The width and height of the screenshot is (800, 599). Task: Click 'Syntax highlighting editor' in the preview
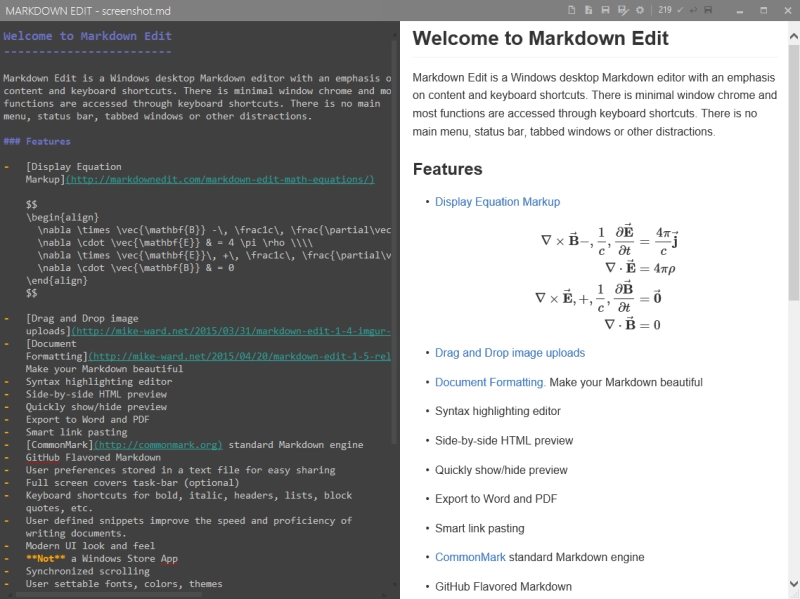point(497,411)
